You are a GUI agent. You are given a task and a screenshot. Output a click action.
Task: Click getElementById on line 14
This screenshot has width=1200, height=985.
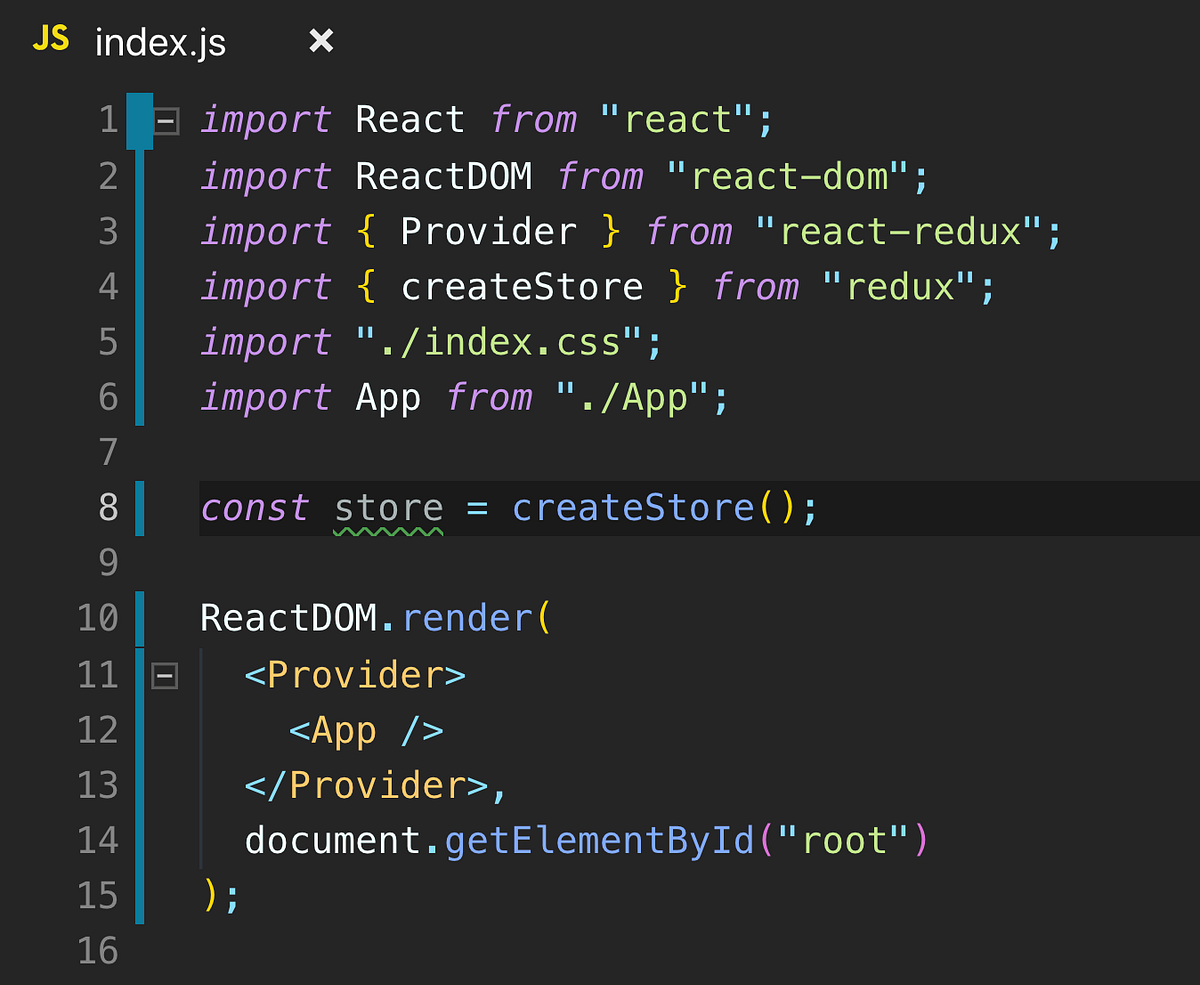coord(598,840)
